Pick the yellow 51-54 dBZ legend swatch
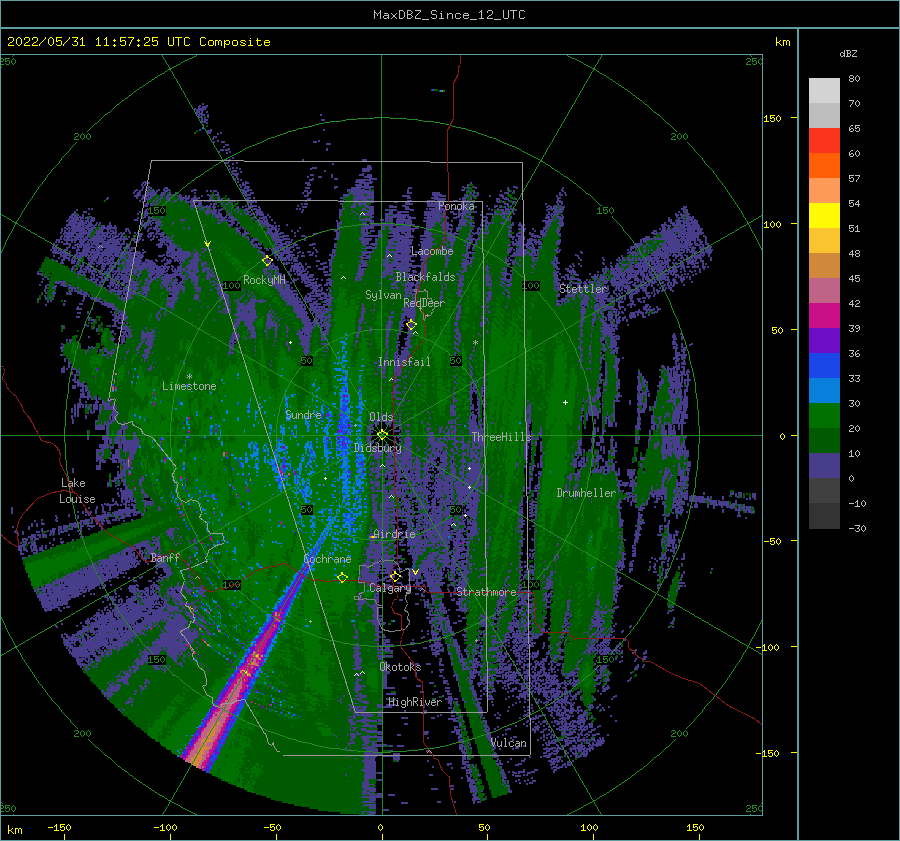900x841 pixels. [x=824, y=216]
